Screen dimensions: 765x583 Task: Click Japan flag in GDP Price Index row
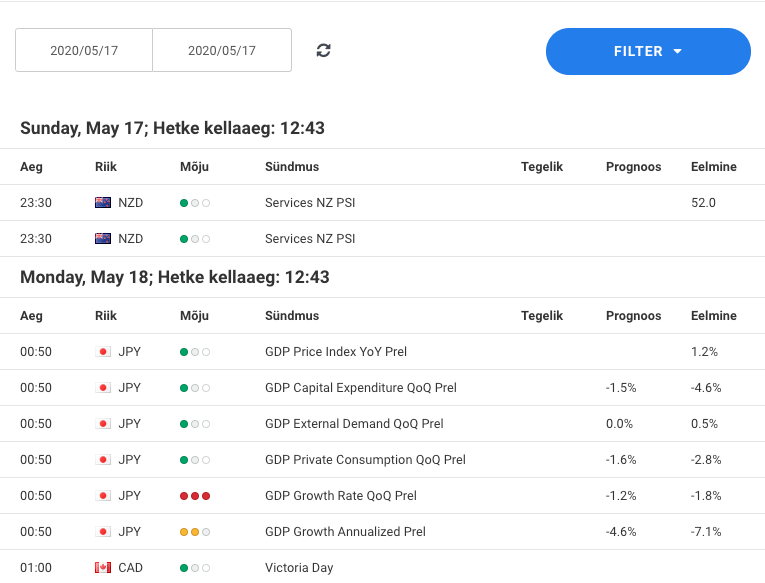[102, 352]
